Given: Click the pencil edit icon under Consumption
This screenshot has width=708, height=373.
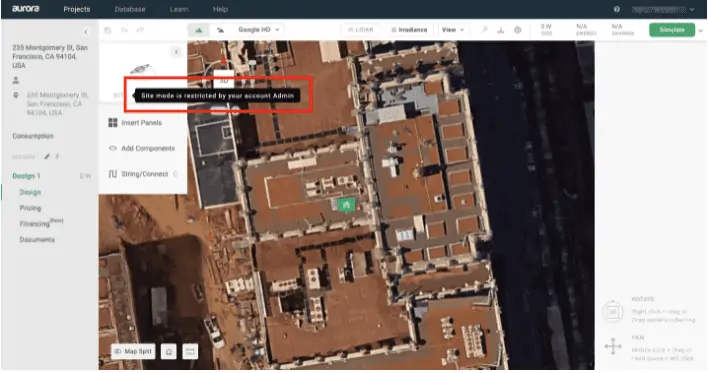Looking at the screenshot, I should pos(47,157).
